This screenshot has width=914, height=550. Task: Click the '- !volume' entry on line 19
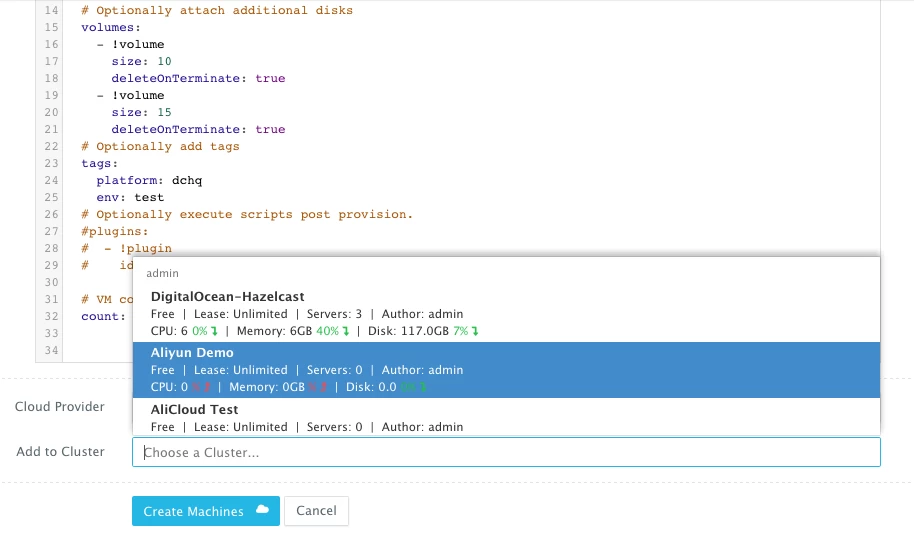point(131,95)
